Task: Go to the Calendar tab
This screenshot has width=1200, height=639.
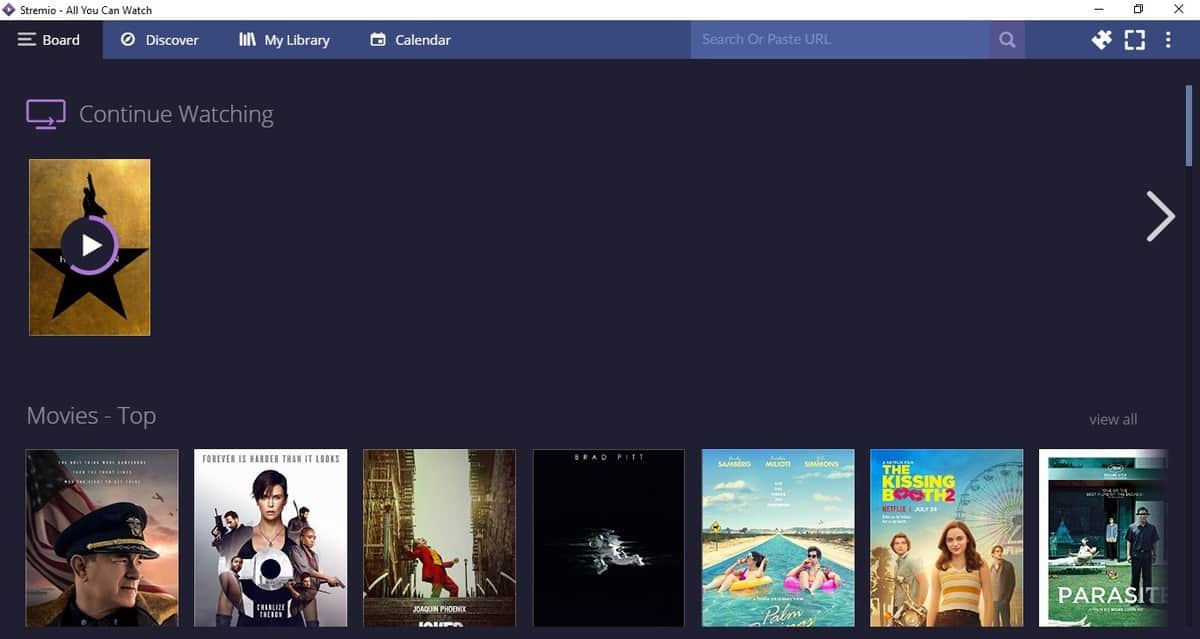Action: (x=410, y=40)
